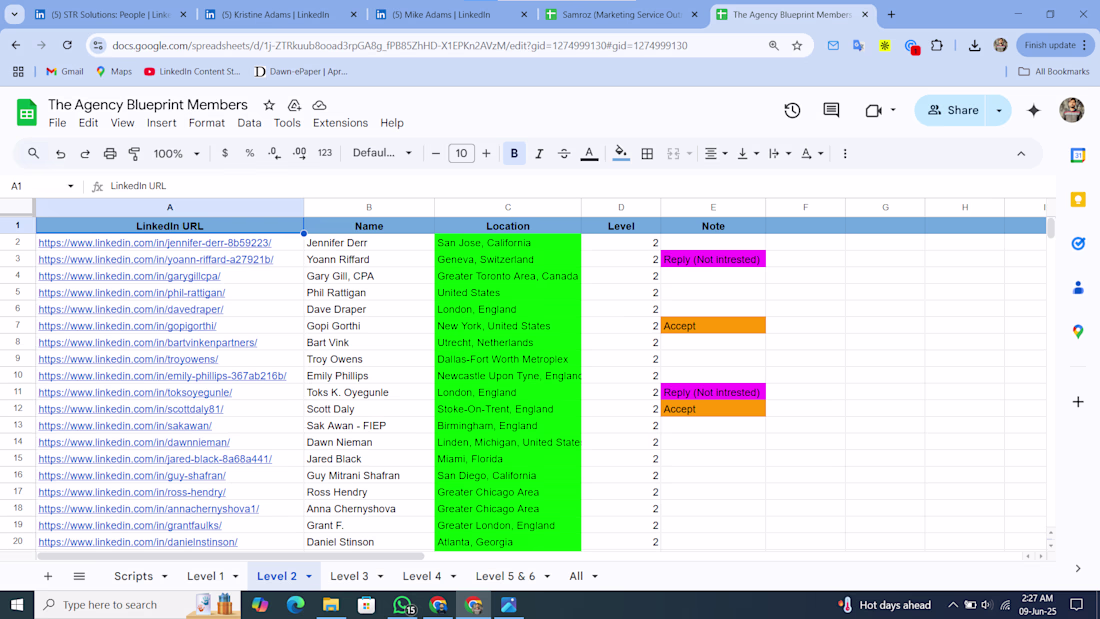Image resolution: width=1100 pixels, height=619 pixels.
Task: Click the redo arrow in toolbar
Action: pos(85,154)
